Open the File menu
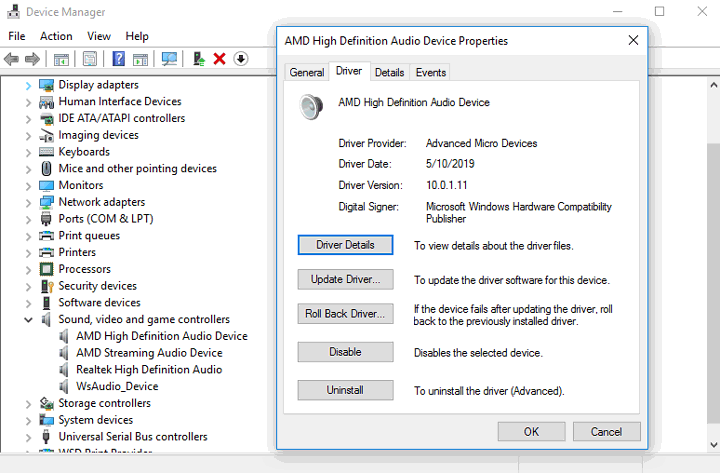720x473 pixels. pos(17,36)
